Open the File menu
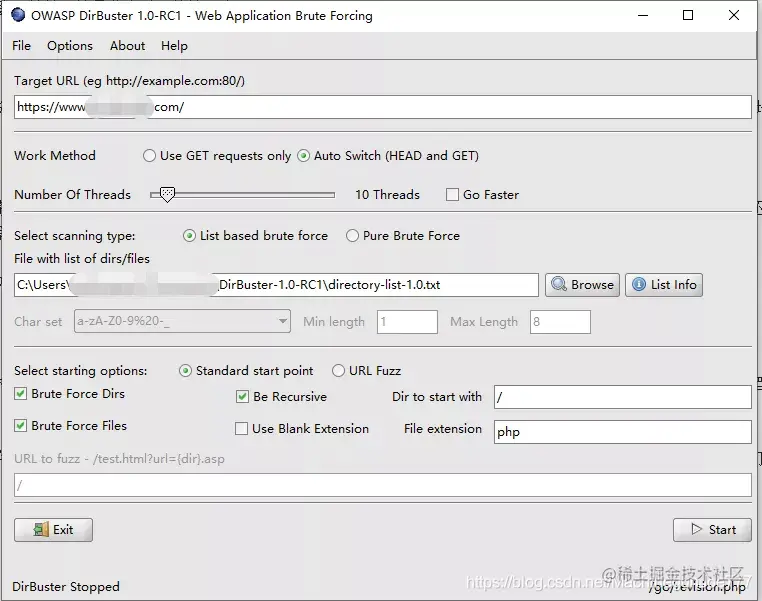 21,46
